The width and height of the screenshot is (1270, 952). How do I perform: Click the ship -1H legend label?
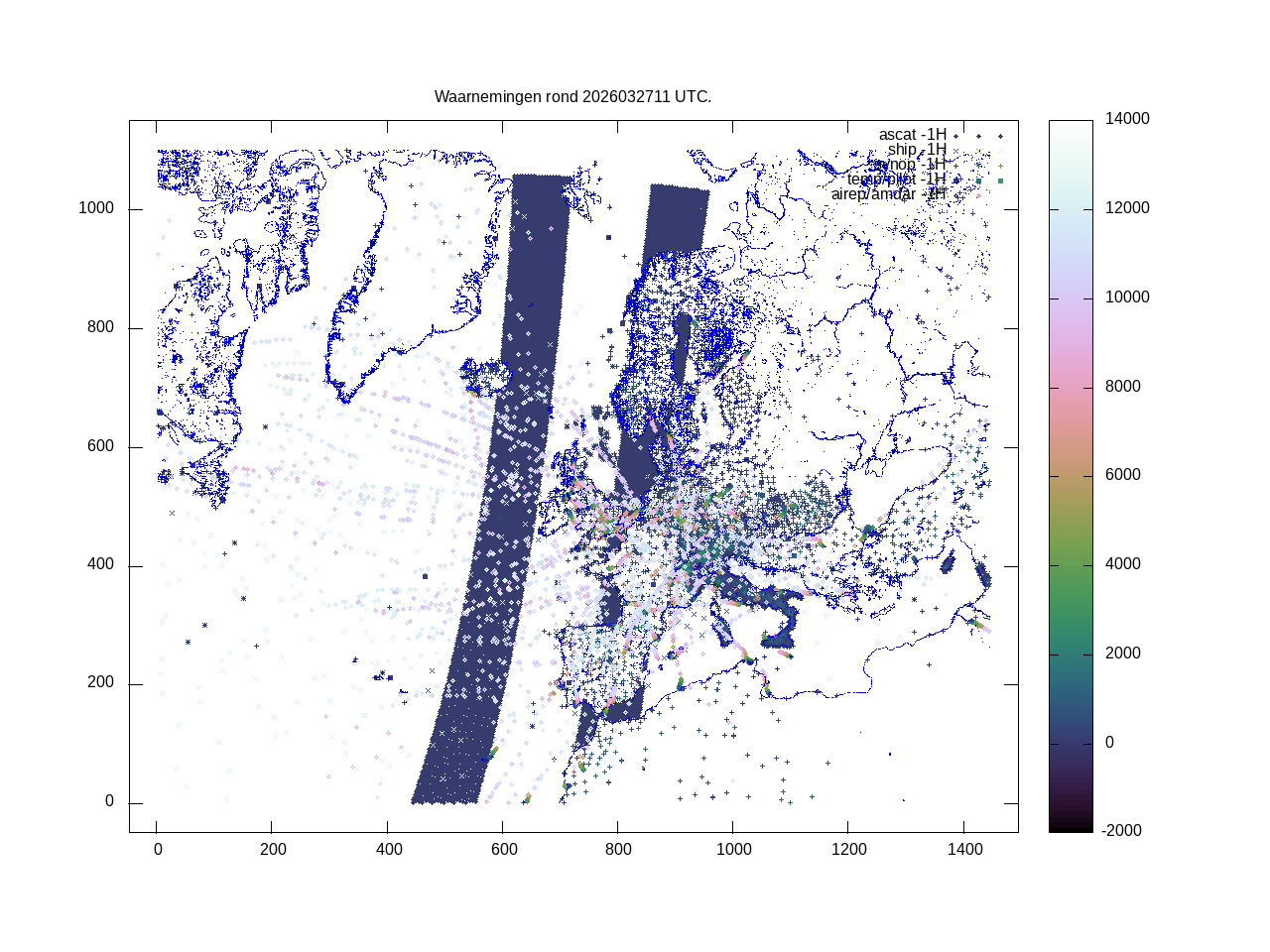[916, 150]
